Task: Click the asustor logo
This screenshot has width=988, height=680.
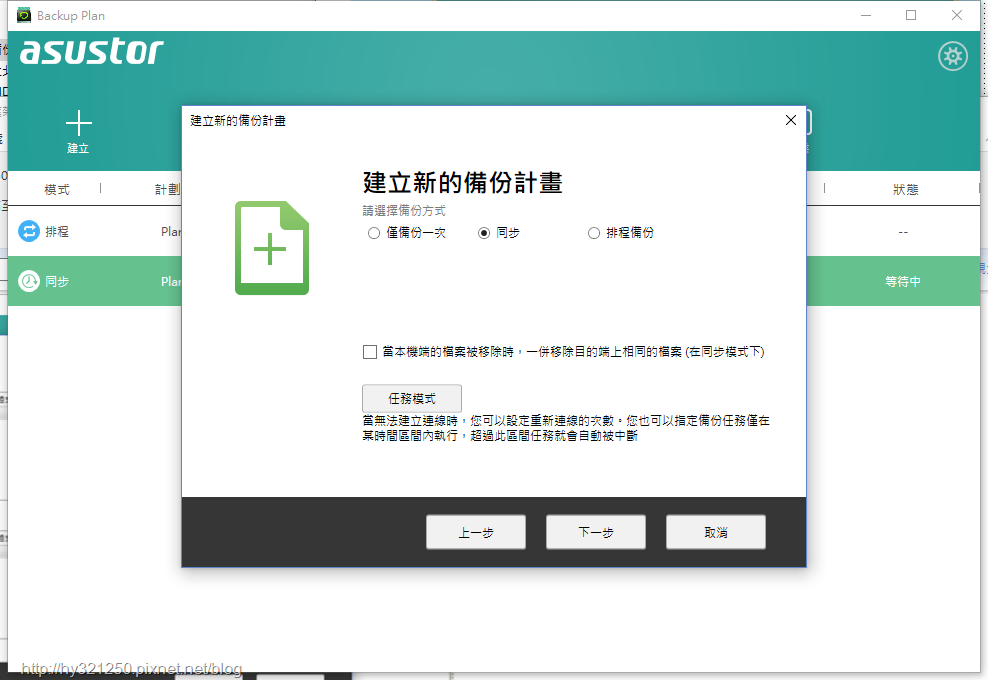Action: click(x=91, y=52)
